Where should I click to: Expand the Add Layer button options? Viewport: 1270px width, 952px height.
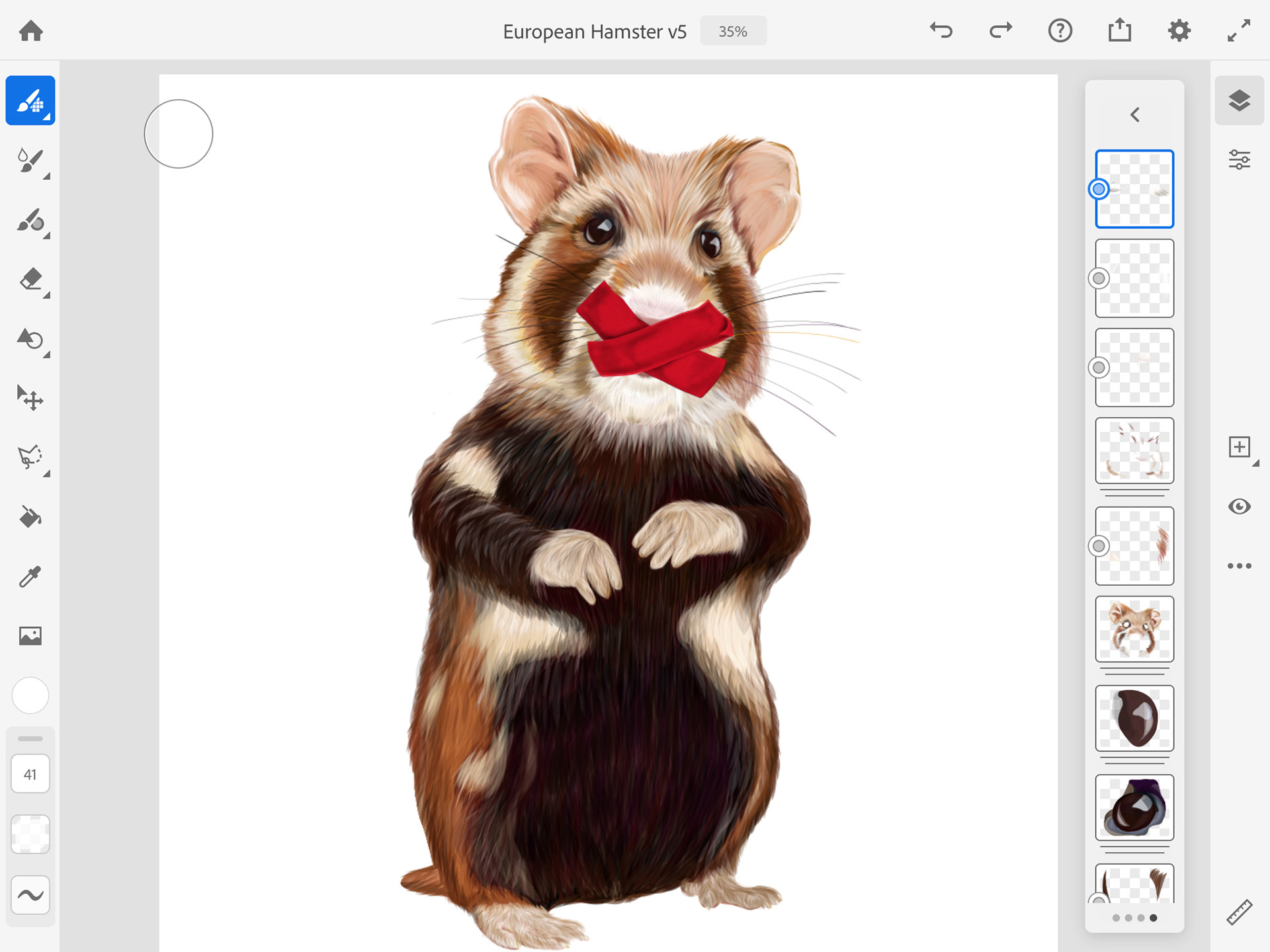pos(1255,464)
